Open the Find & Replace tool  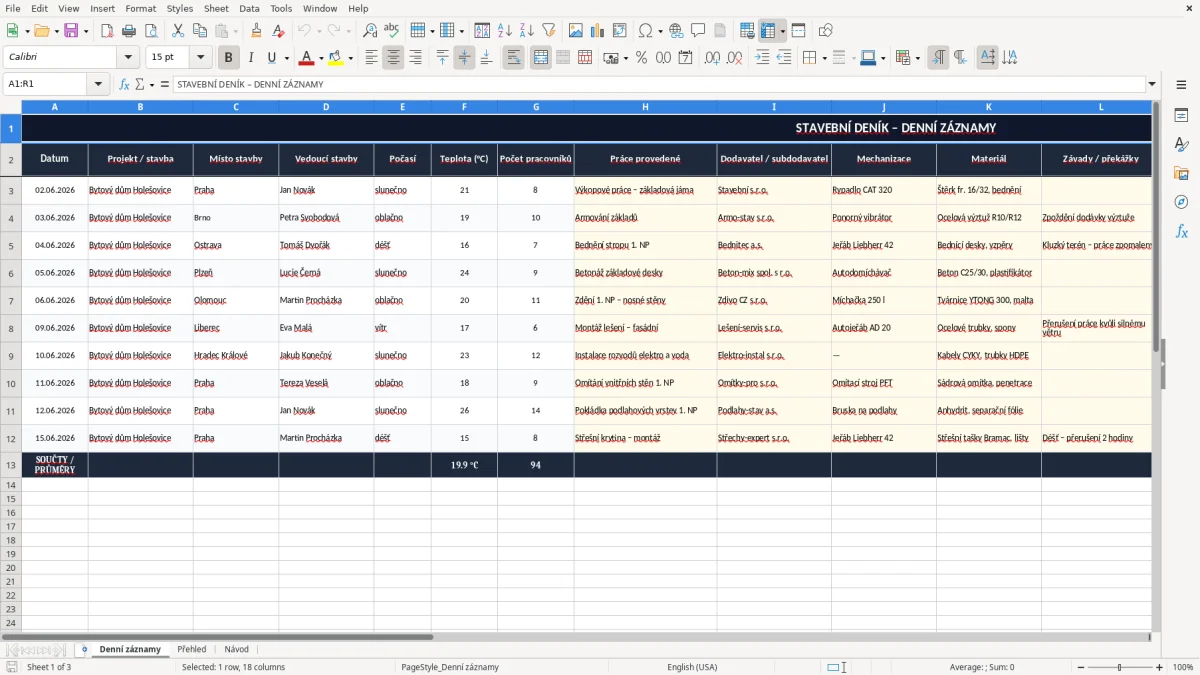(x=370, y=31)
